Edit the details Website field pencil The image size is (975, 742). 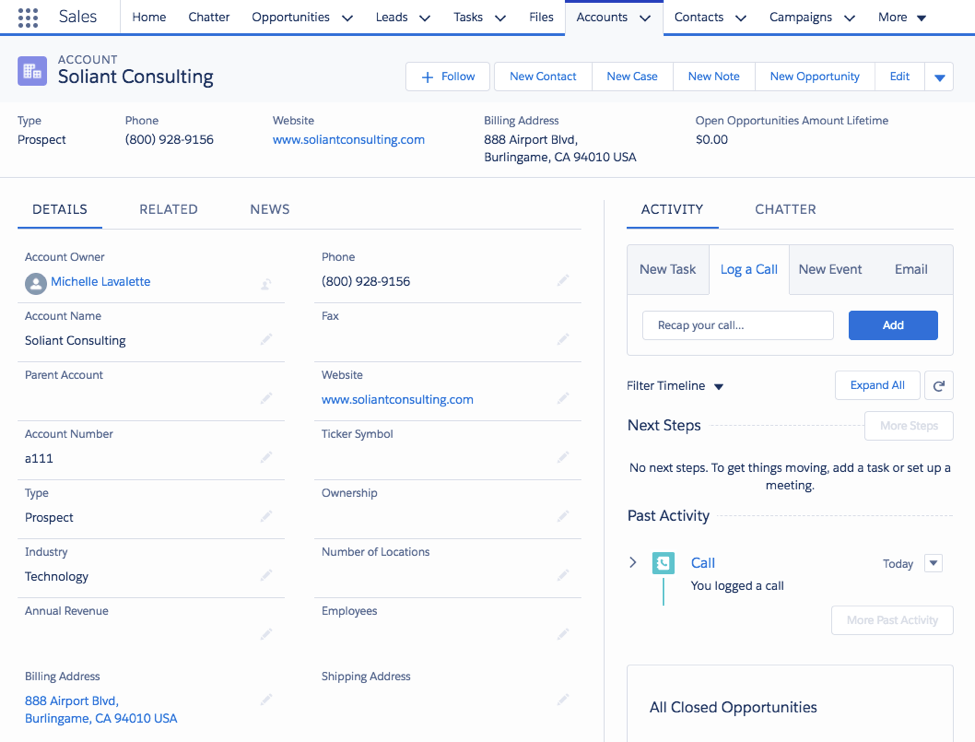coord(563,398)
